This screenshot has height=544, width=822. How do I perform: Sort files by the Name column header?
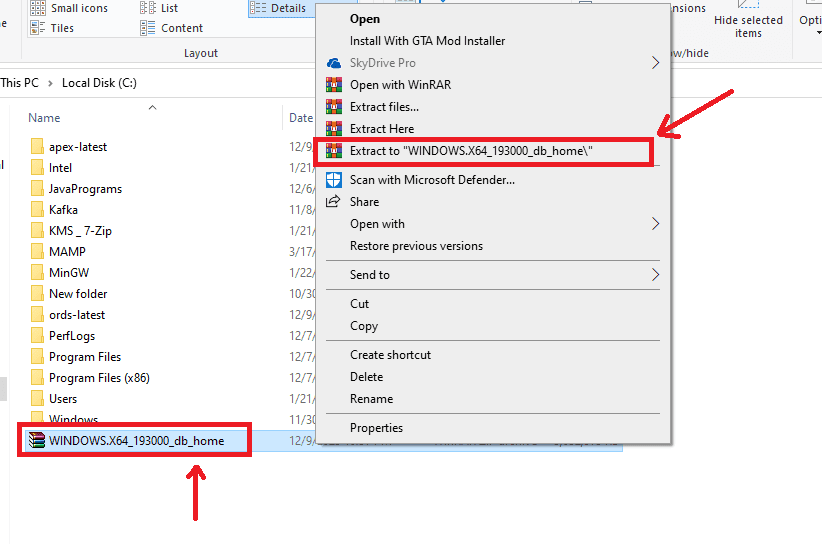click(x=45, y=118)
